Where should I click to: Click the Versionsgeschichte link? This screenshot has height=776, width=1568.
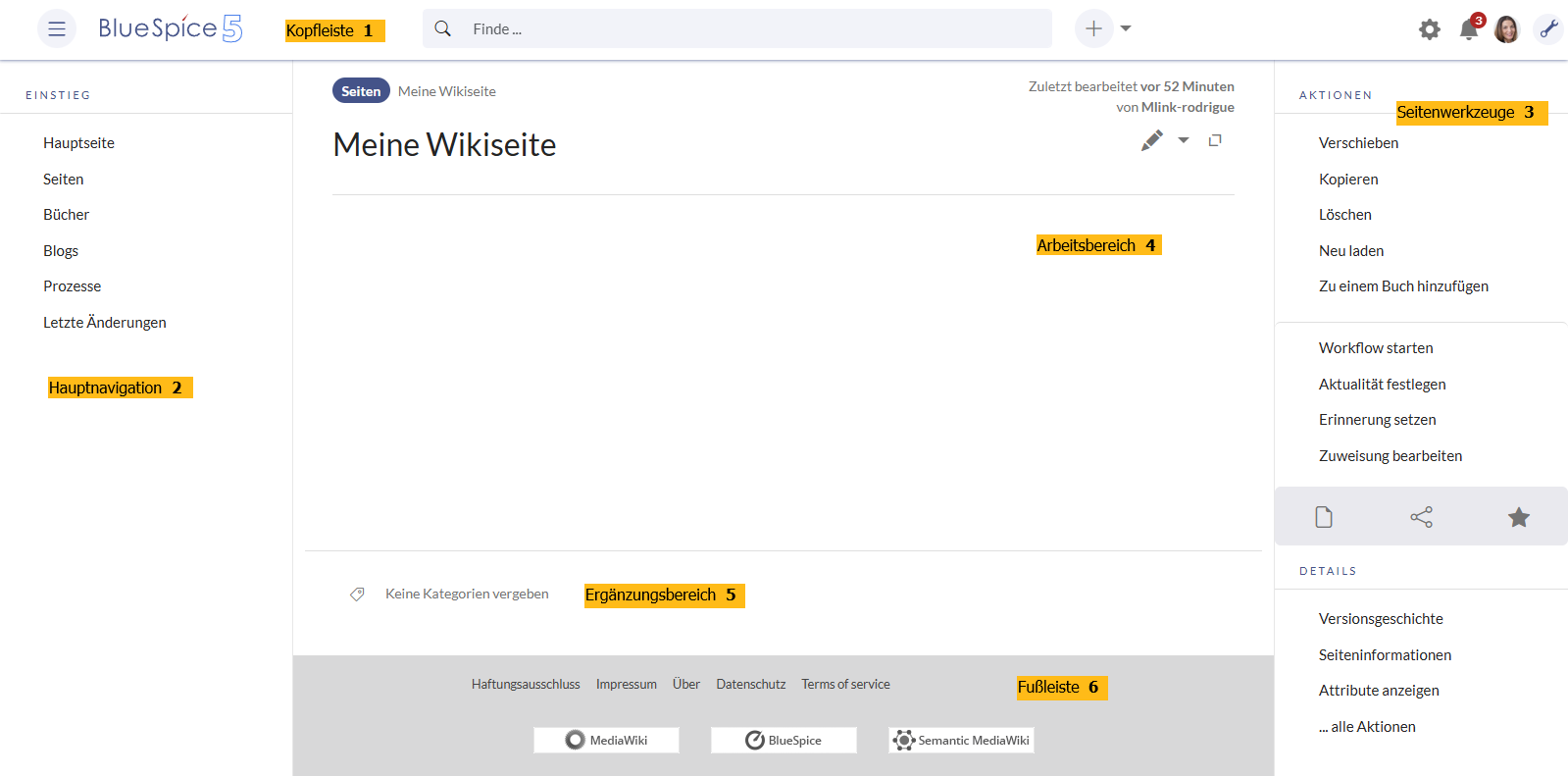click(x=1381, y=618)
